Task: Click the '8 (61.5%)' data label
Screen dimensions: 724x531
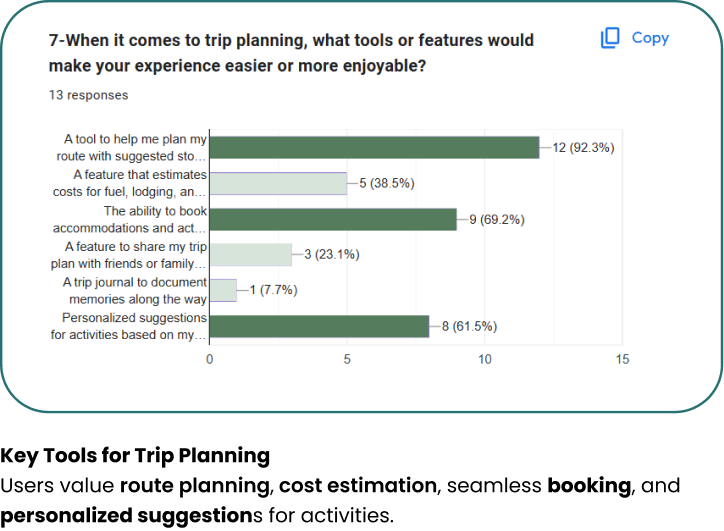Action: point(469,326)
